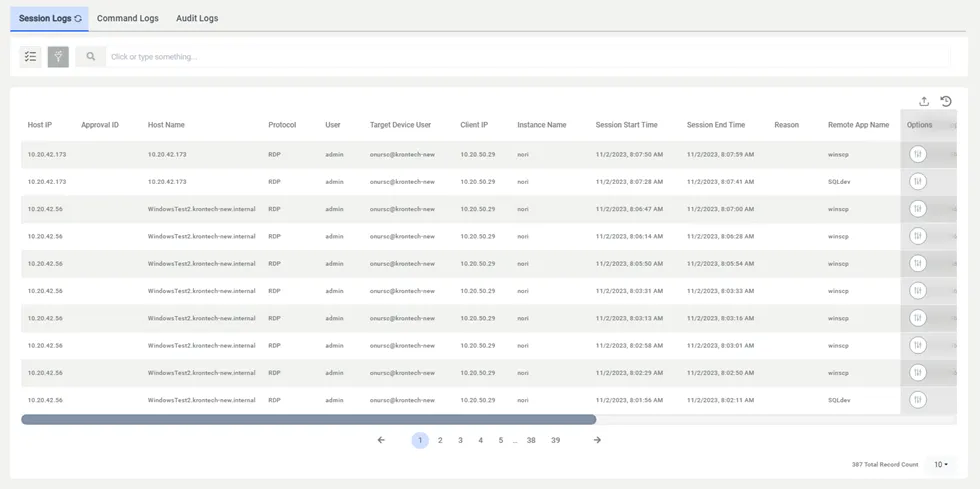Jump to page 2
Screen dimensions: 980x489
pyautogui.click(x=440, y=440)
